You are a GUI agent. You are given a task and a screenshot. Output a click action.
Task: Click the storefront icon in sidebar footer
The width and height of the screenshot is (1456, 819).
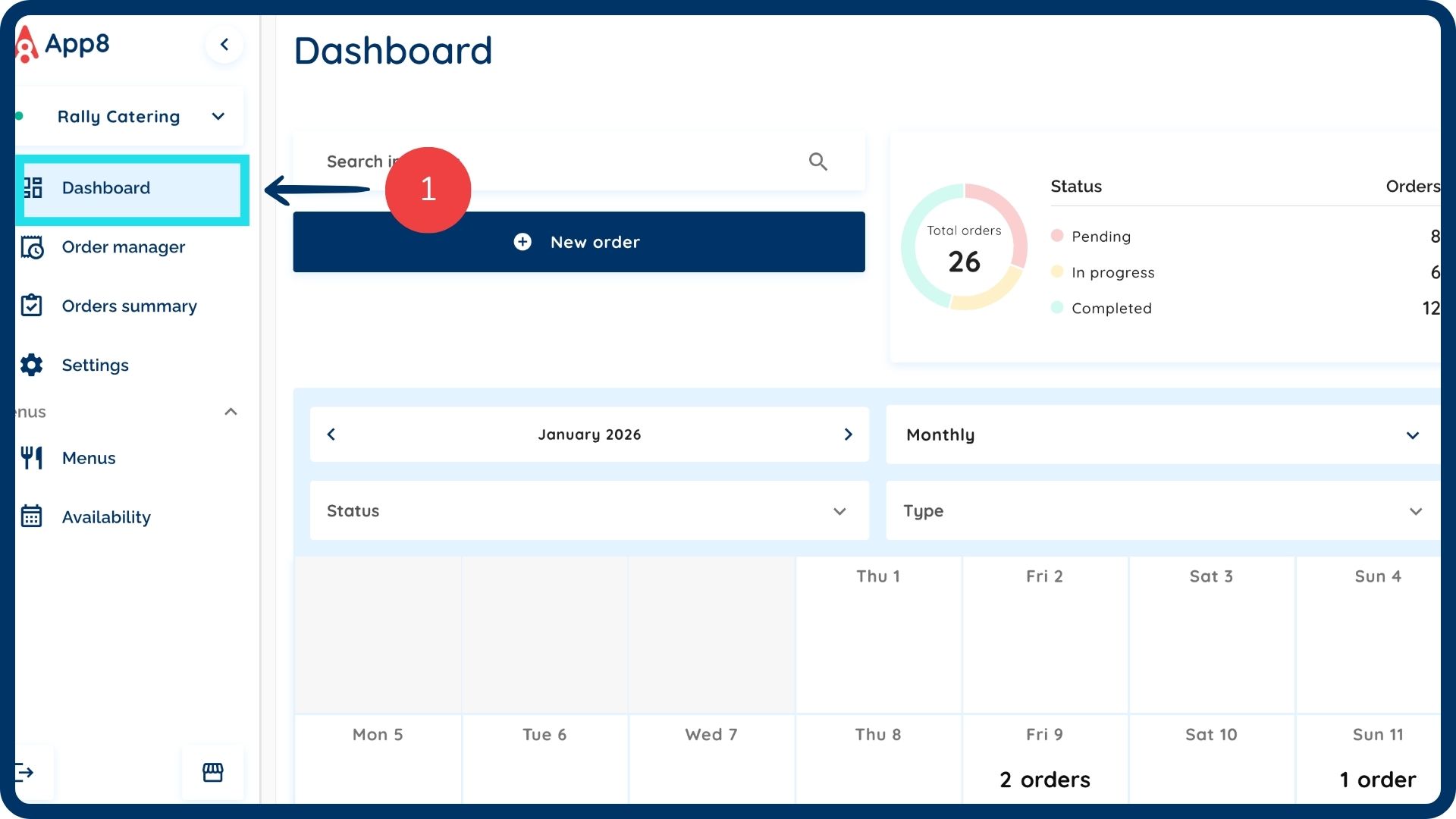click(x=213, y=772)
